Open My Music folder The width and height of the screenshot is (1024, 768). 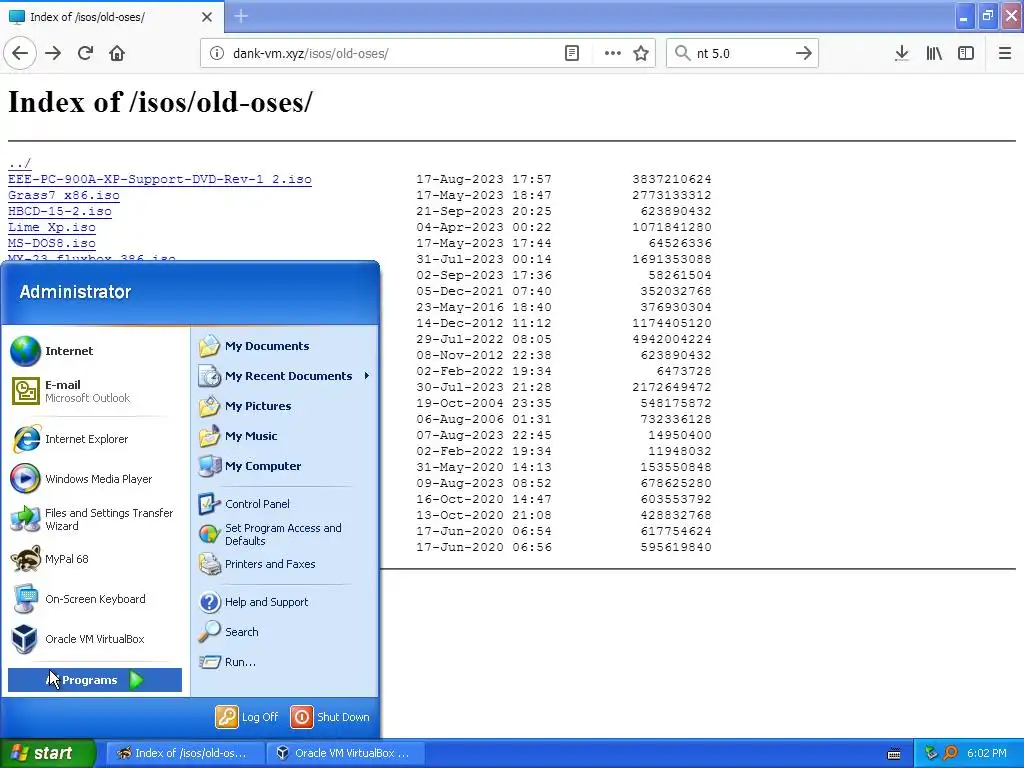284,436
